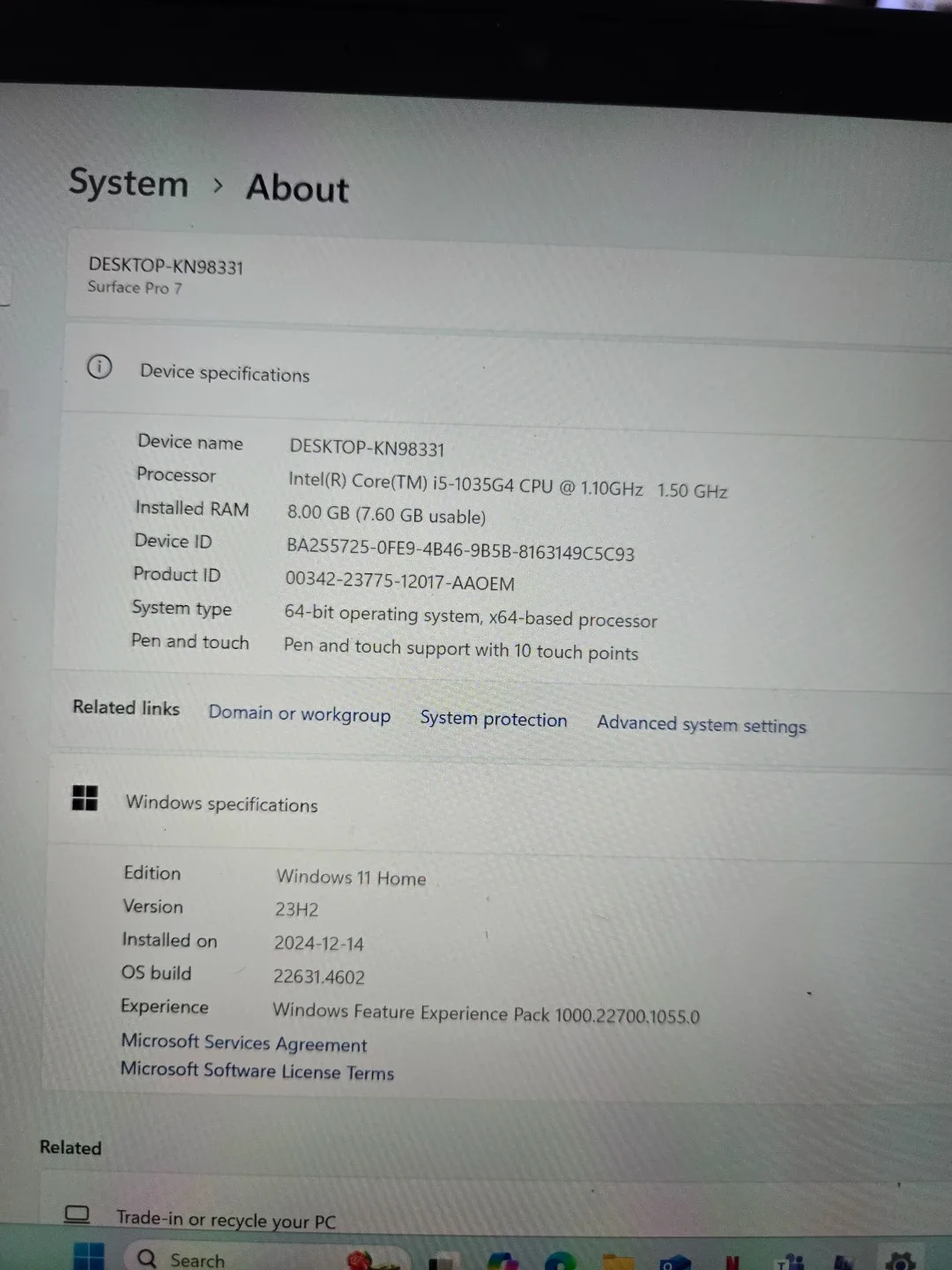Click the Windows logo beside Windows specifications
Viewport: 952px width, 1270px height.
[x=85, y=798]
